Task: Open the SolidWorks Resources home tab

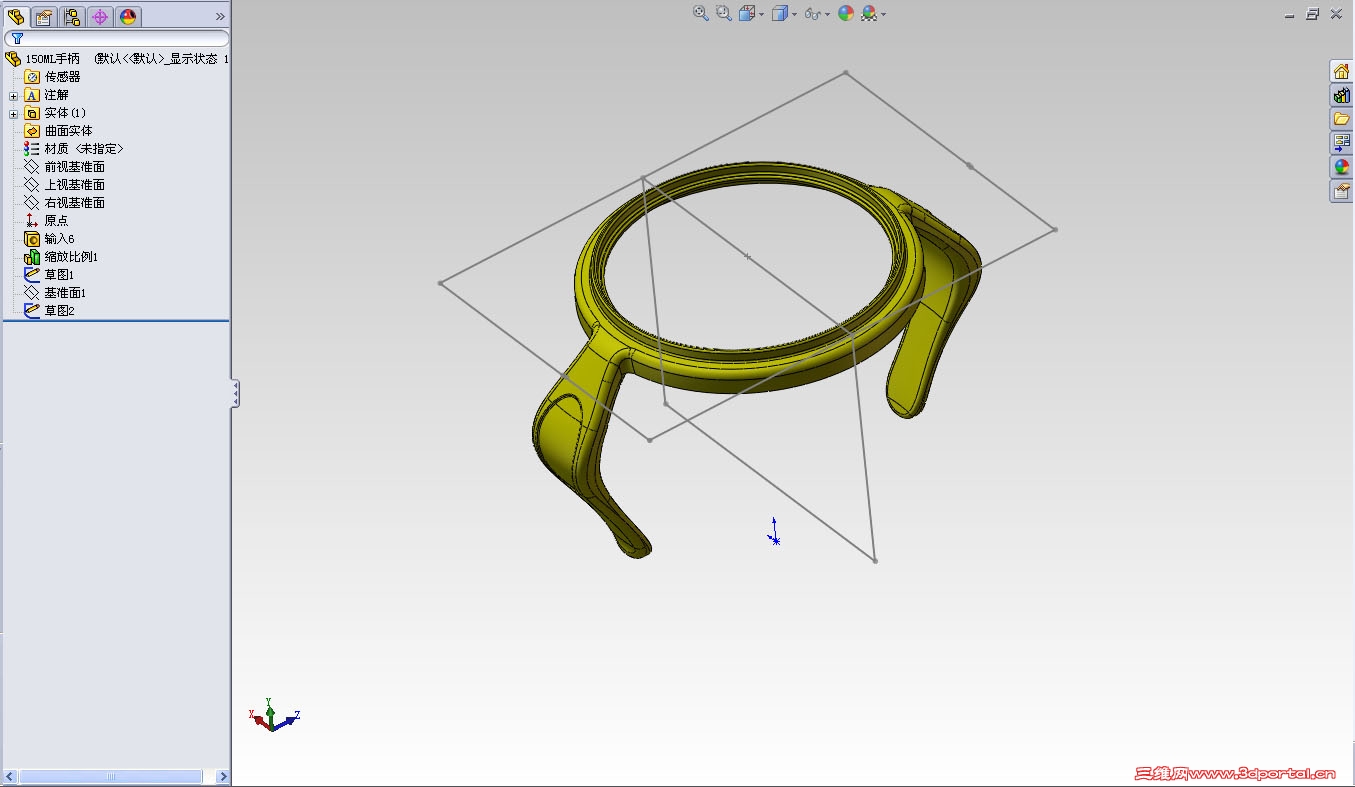Action: coord(1341,71)
